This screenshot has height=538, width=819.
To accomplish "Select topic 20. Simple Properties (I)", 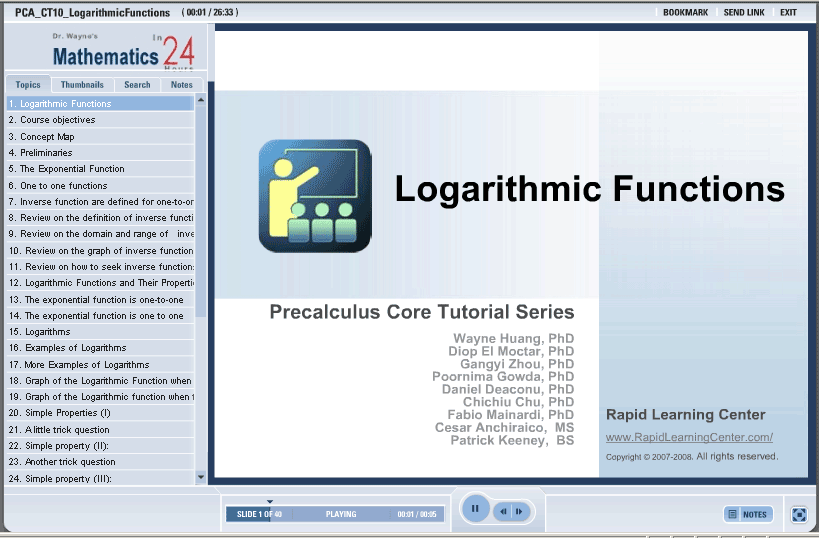I will point(100,413).
